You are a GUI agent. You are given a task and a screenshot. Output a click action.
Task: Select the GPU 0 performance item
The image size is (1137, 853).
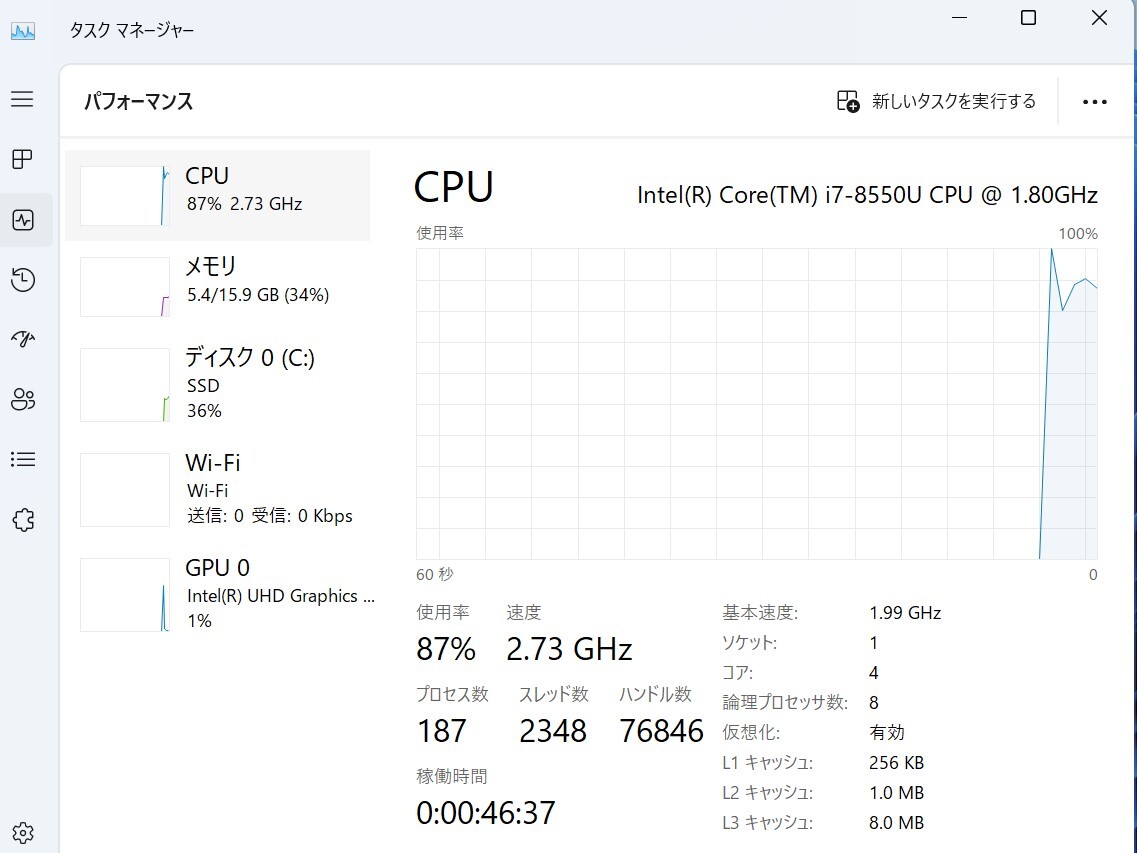(218, 594)
